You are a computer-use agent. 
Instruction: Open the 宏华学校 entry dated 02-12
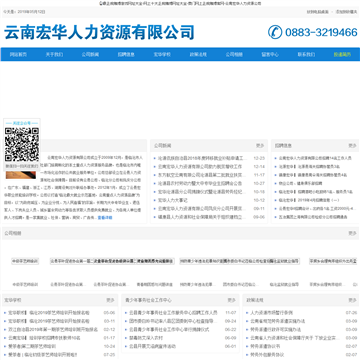tap(53, 330)
